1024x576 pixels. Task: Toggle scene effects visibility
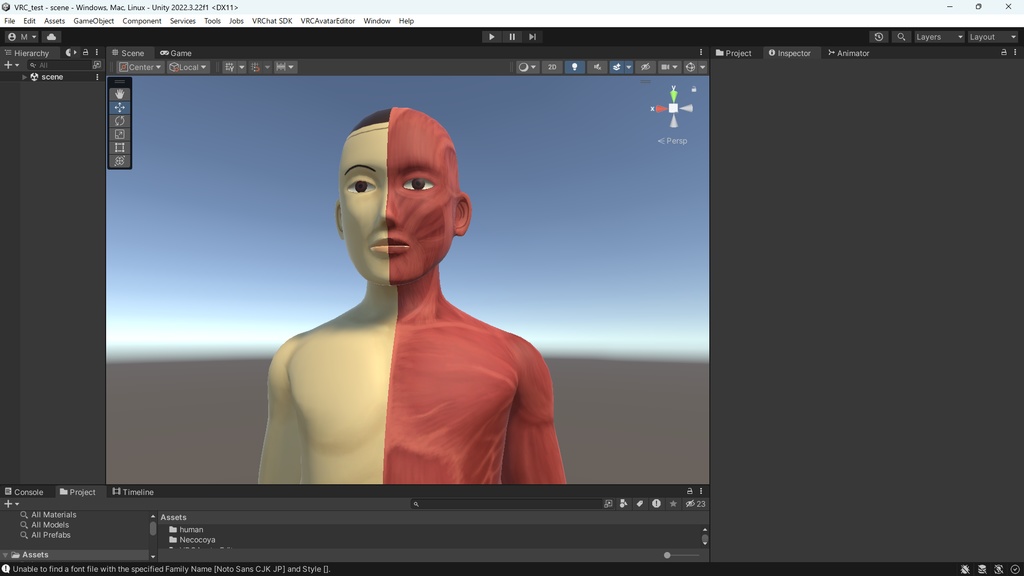point(617,66)
